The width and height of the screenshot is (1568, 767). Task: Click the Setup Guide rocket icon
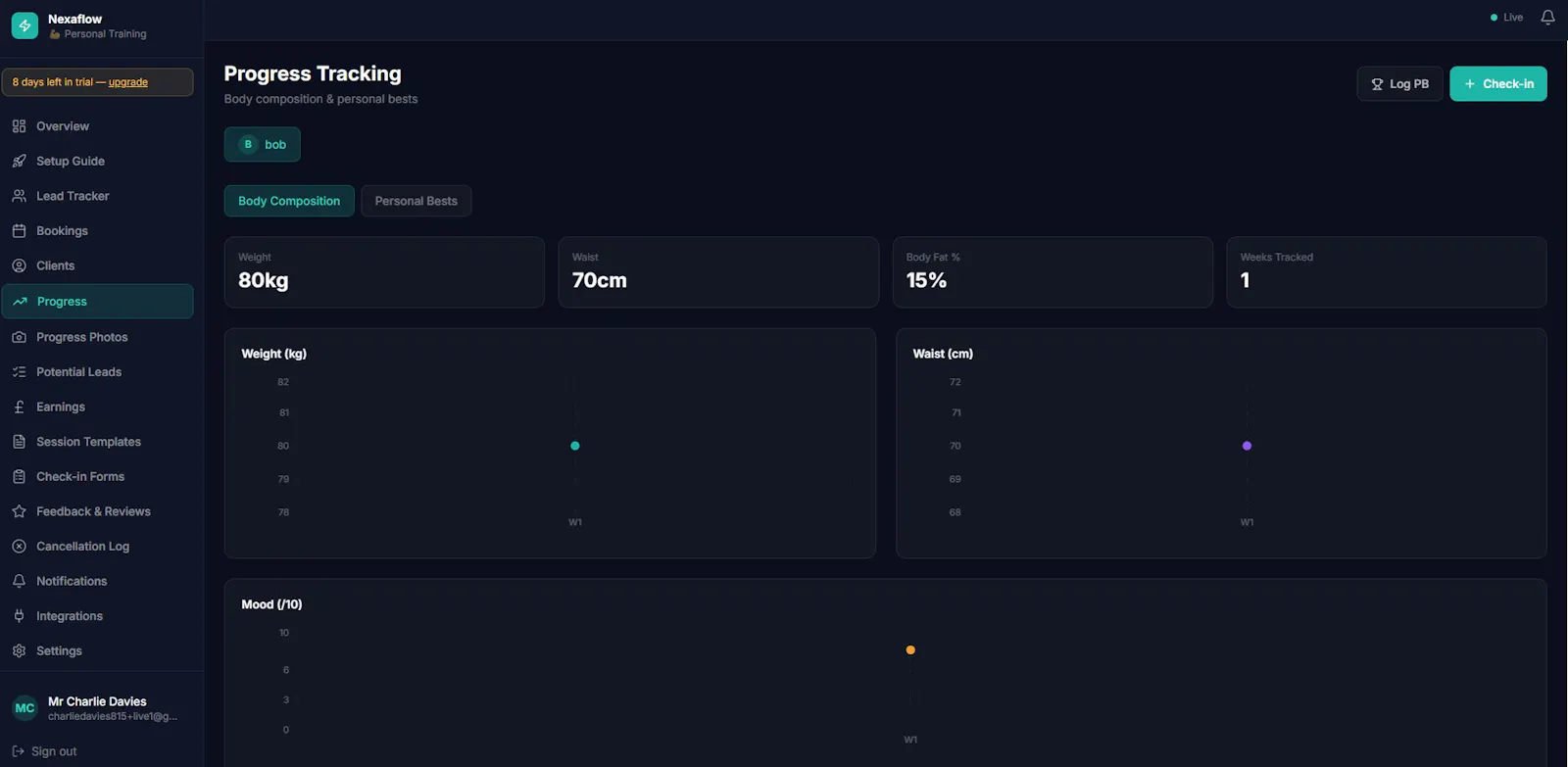(x=19, y=161)
